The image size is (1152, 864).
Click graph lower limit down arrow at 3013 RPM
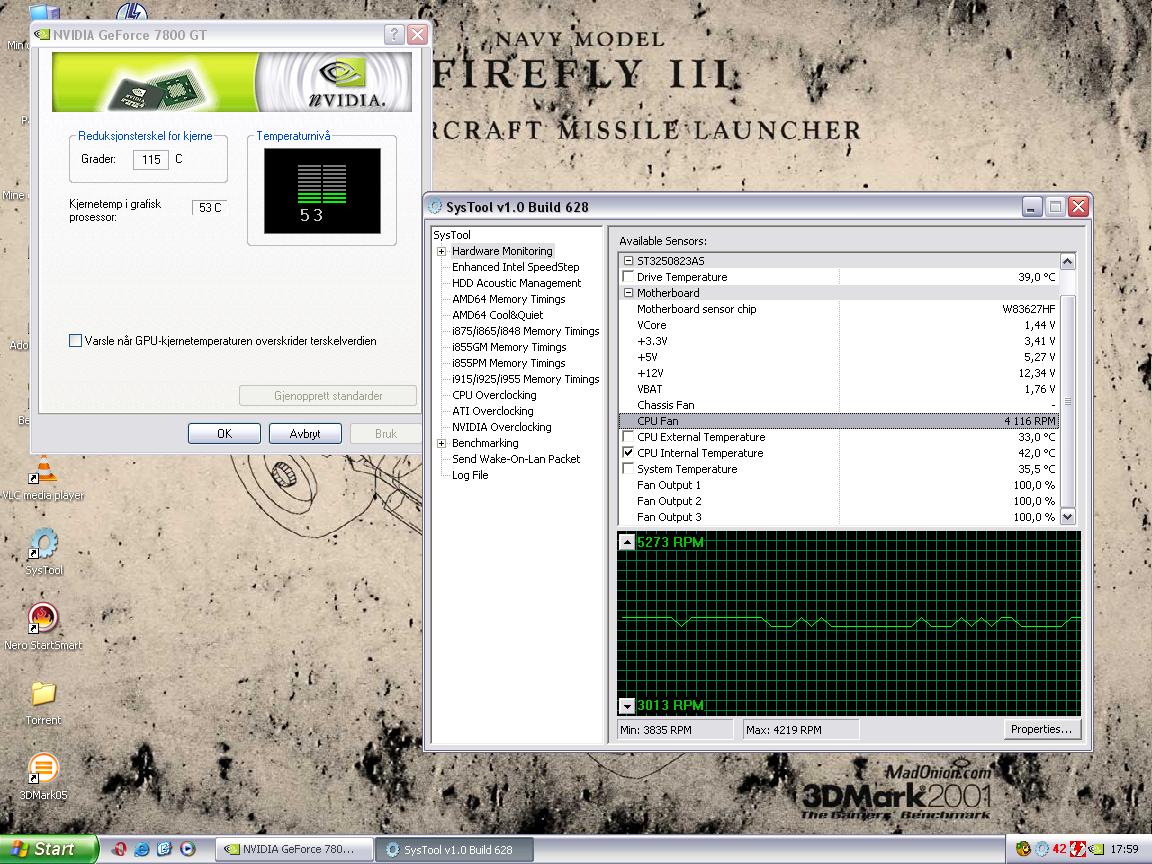[627, 705]
